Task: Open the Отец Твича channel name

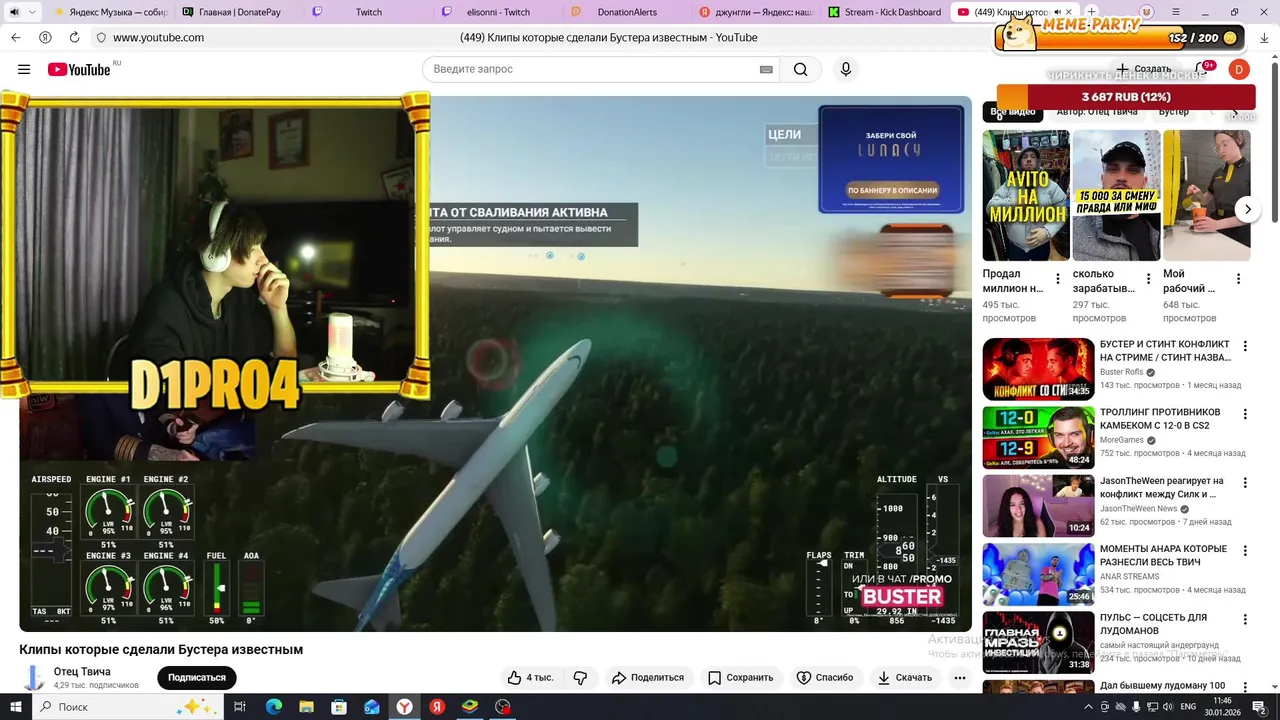Action: (x=82, y=672)
